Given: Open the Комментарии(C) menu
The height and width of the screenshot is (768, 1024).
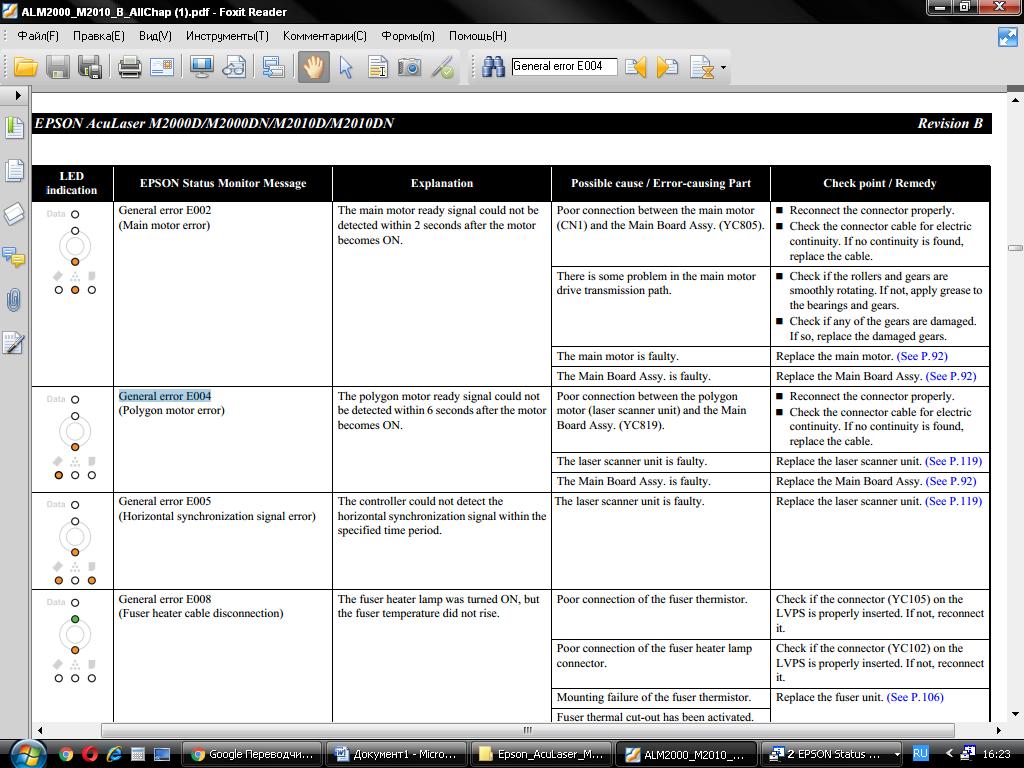Looking at the screenshot, I should pyautogui.click(x=324, y=36).
